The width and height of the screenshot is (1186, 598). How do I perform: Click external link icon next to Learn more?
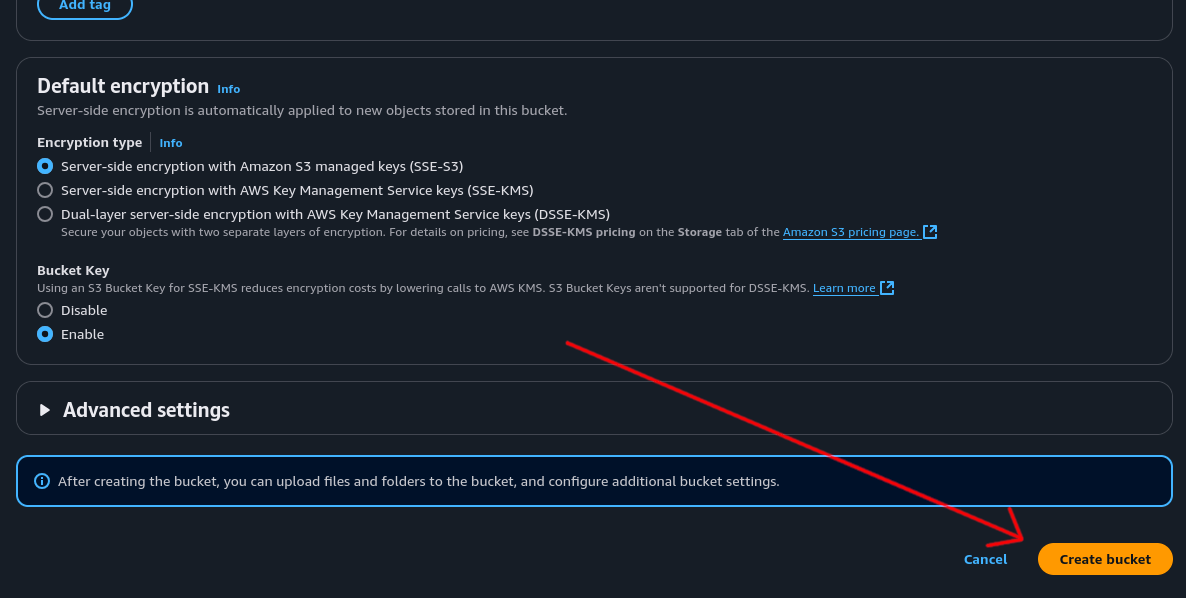click(887, 288)
